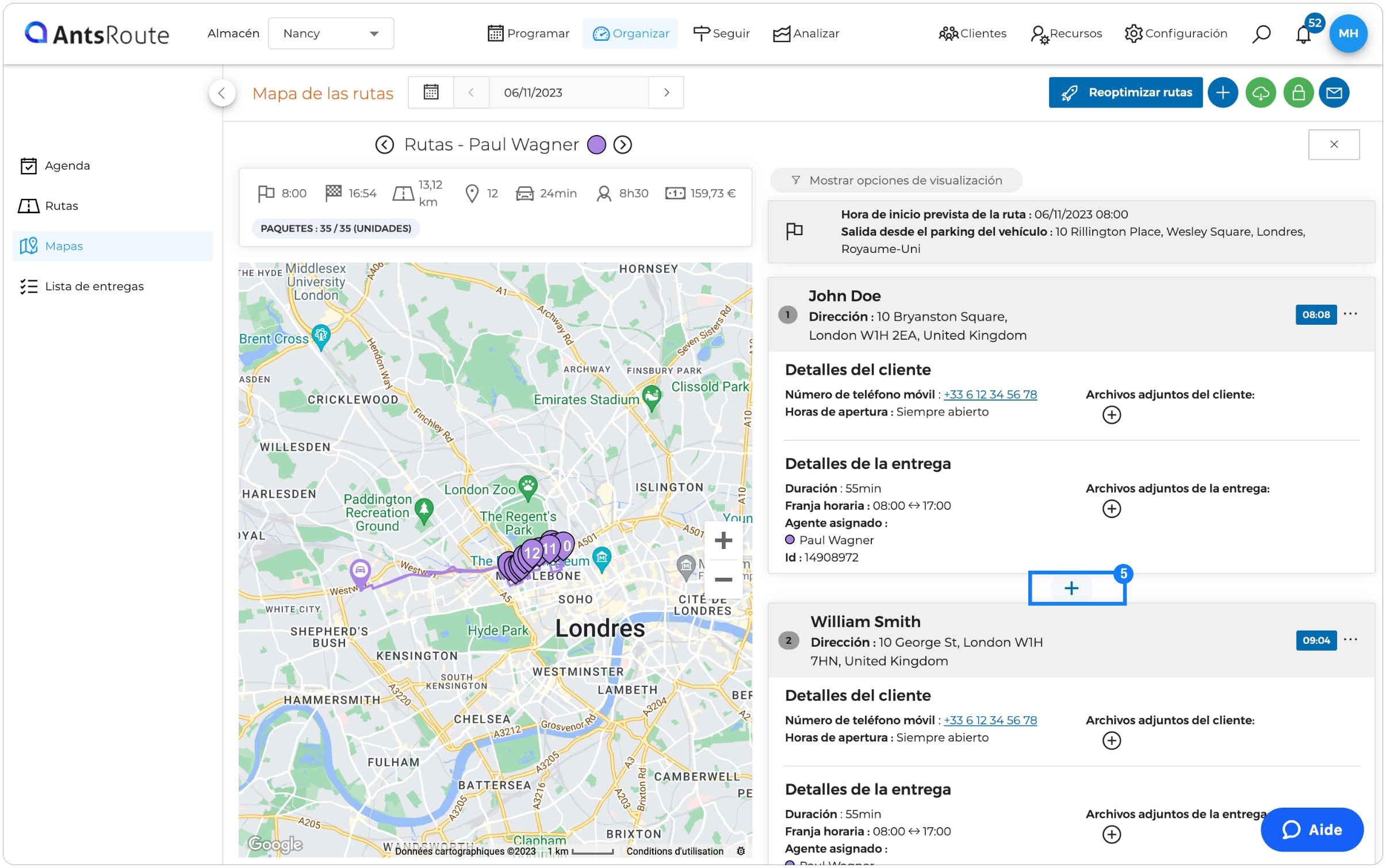Open the Analizar tab
1386x868 pixels.
(x=806, y=33)
